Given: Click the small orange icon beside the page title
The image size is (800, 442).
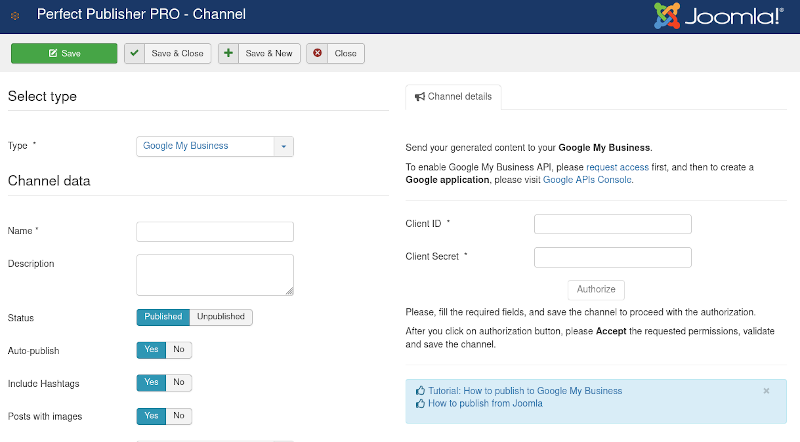Looking at the screenshot, I should point(15,16).
